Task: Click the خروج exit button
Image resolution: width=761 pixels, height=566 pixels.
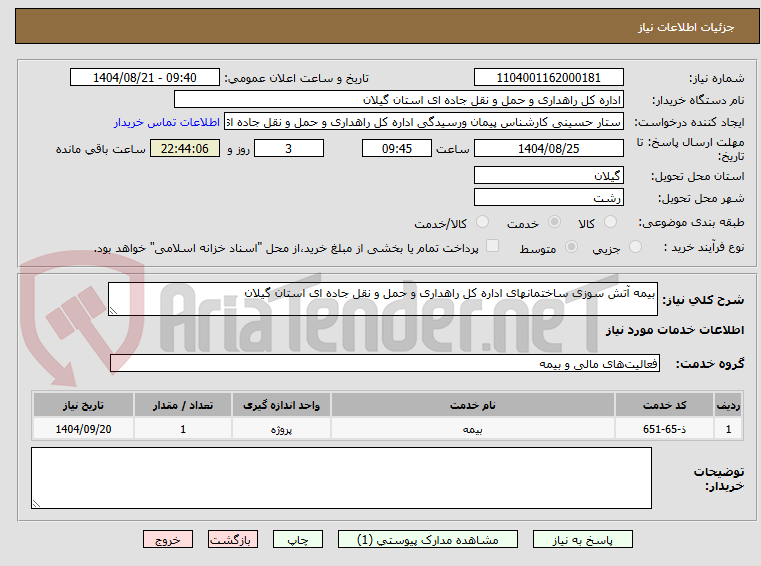Action: tap(167, 540)
